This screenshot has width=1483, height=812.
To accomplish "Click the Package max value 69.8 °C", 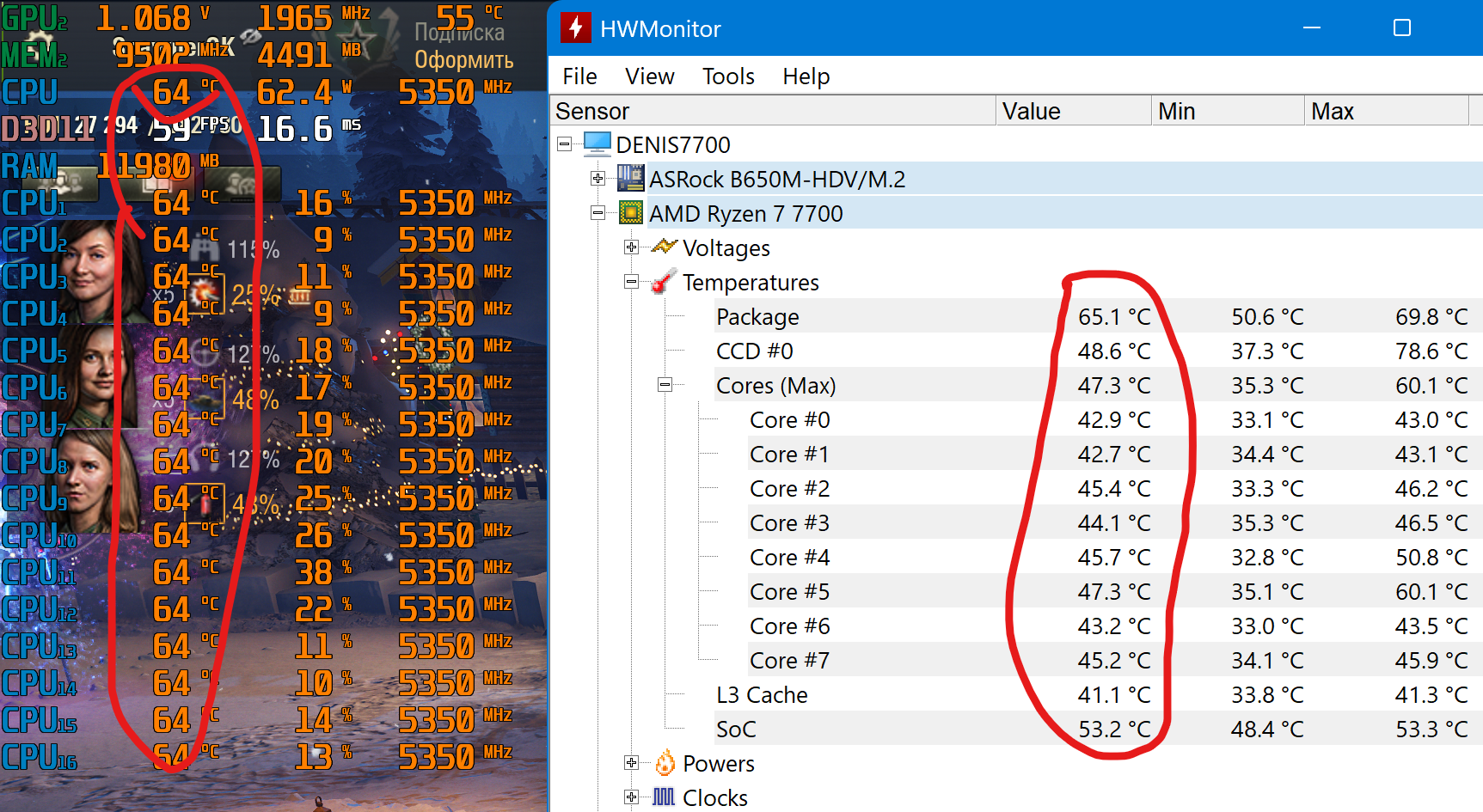I will (x=1431, y=316).
